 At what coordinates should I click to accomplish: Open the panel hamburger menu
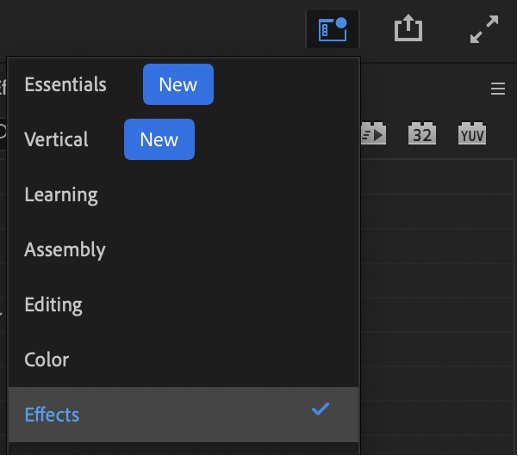point(498,89)
